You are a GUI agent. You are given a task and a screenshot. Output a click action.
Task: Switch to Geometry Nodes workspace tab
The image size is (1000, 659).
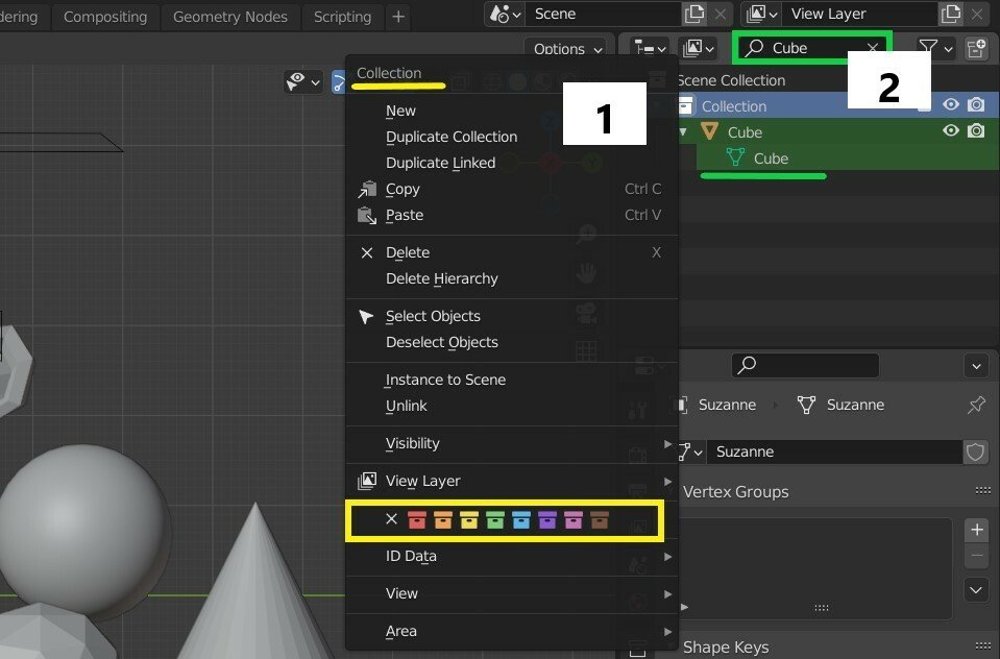(230, 17)
